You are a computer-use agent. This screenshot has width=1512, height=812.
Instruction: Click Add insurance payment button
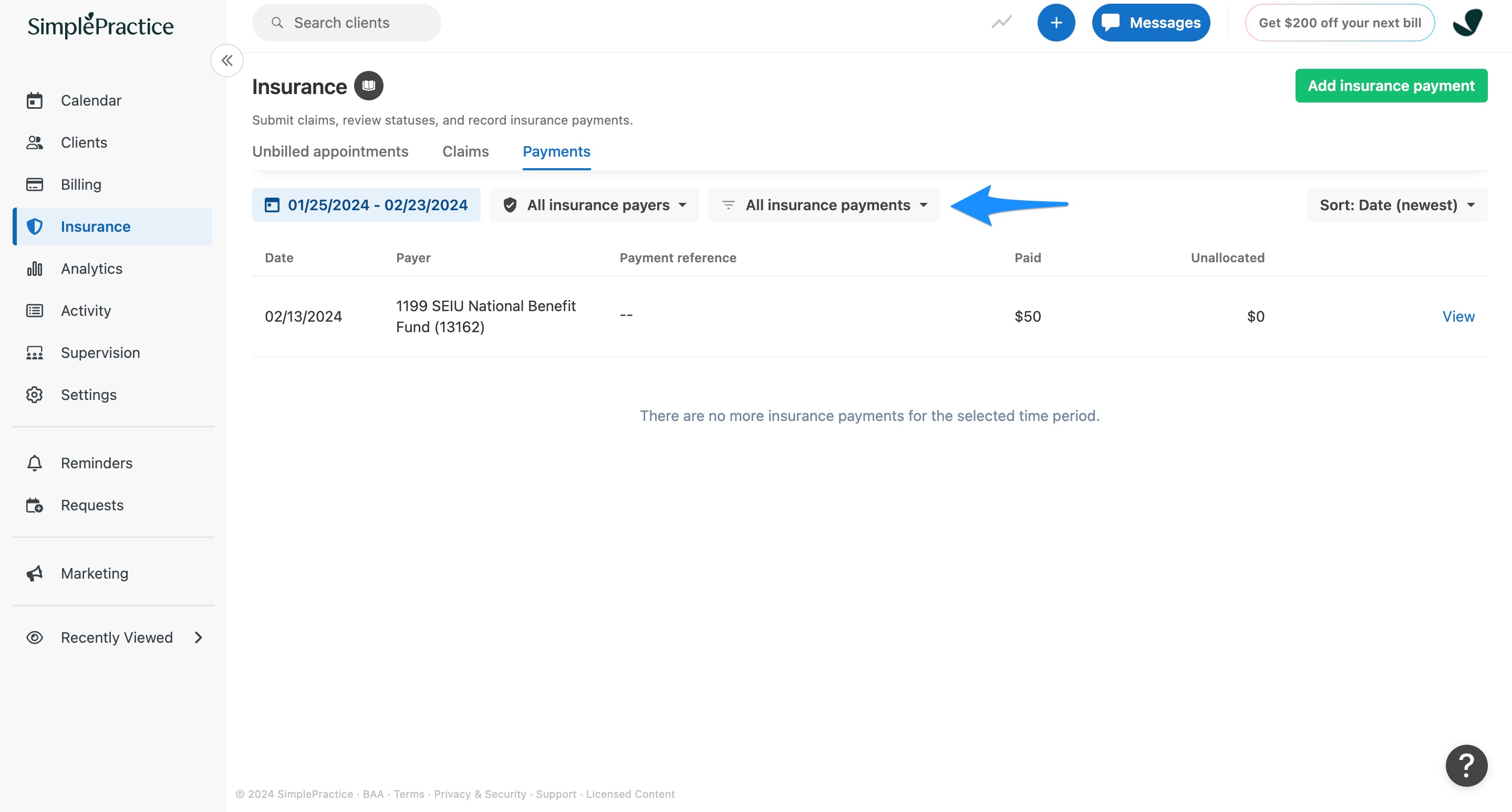1391,86
